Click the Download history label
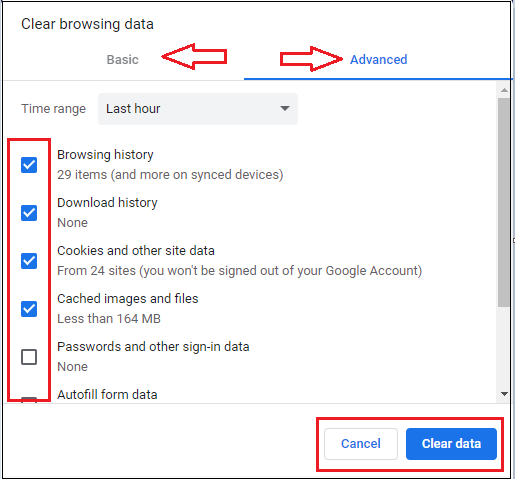Viewport: 515px width, 479px height. point(107,203)
